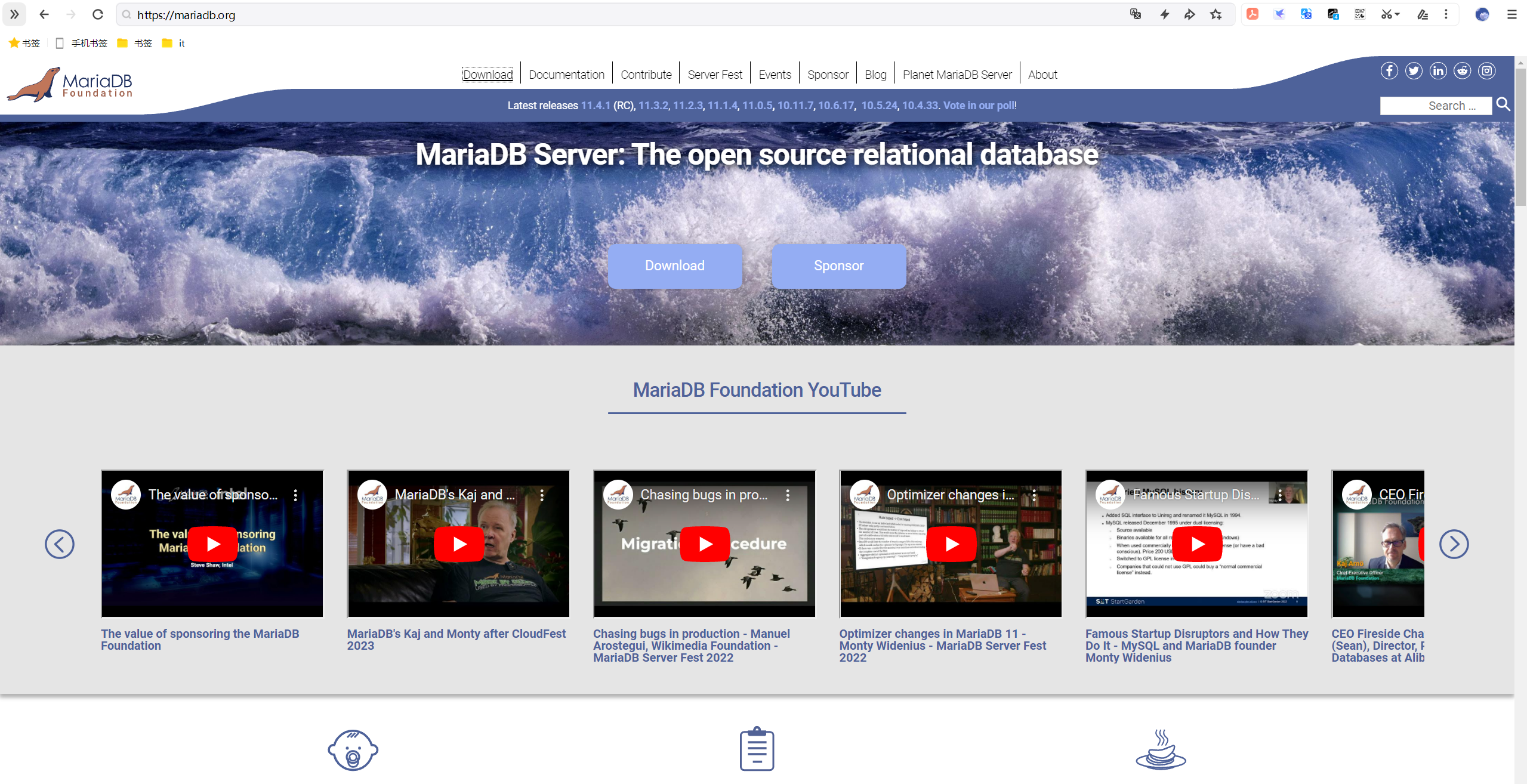Open options on value of sponsoring video
This screenshot has width=1527, height=784.
click(295, 495)
